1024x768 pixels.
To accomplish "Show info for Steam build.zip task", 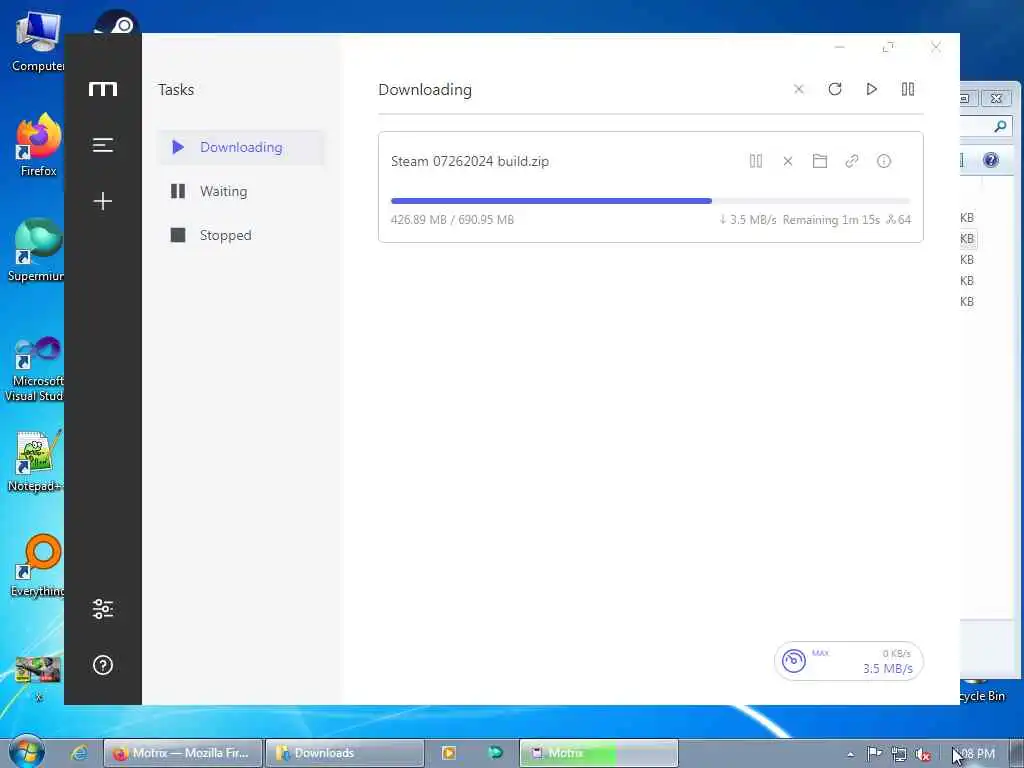I will (884, 161).
